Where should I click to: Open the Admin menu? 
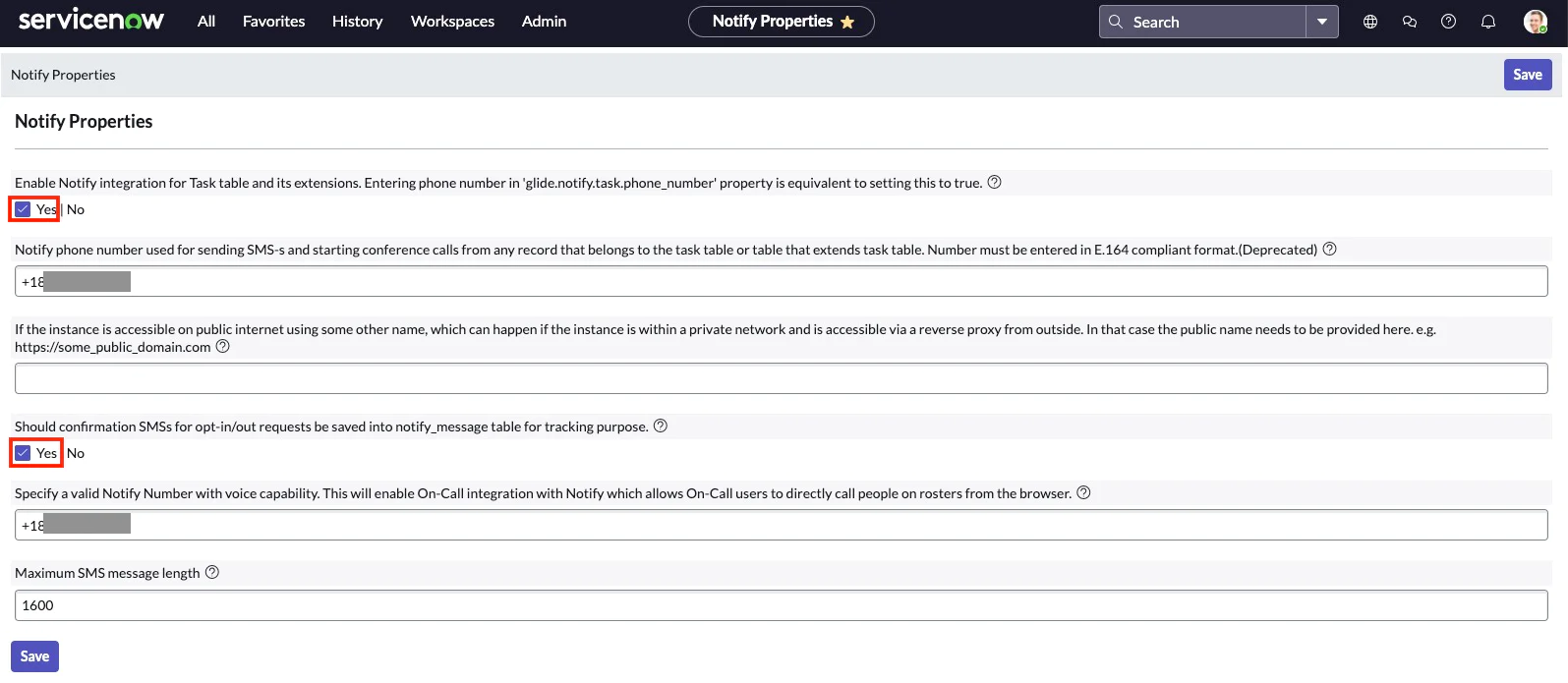(x=544, y=22)
